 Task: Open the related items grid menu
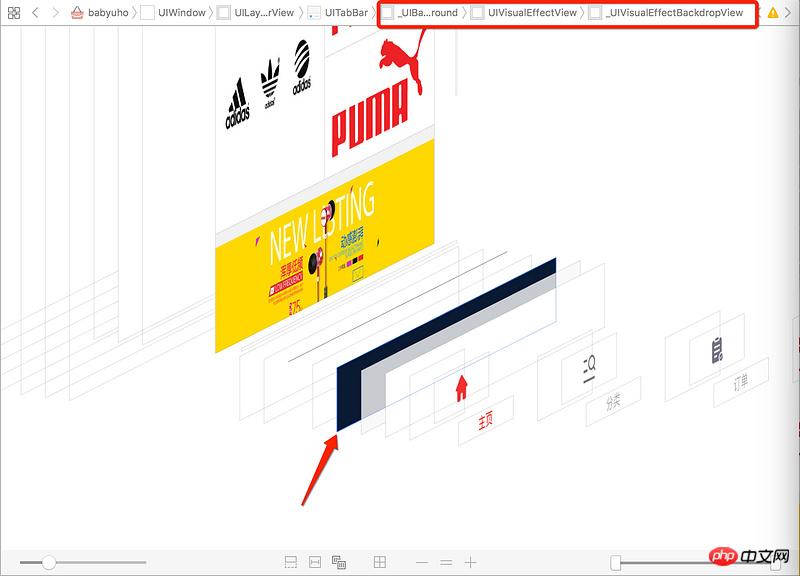[14, 13]
